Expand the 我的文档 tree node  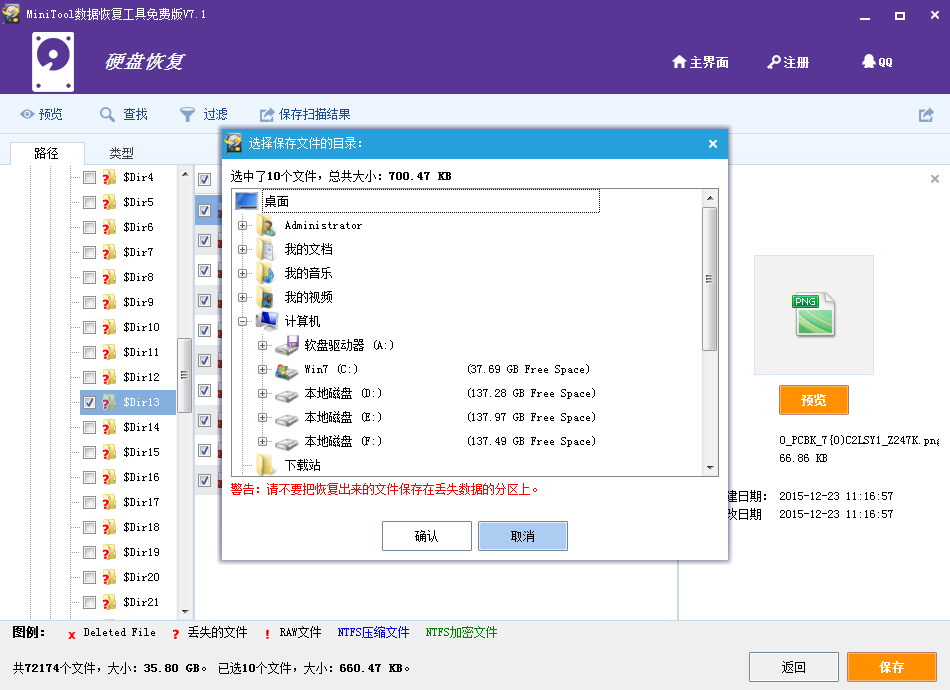point(242,250)
